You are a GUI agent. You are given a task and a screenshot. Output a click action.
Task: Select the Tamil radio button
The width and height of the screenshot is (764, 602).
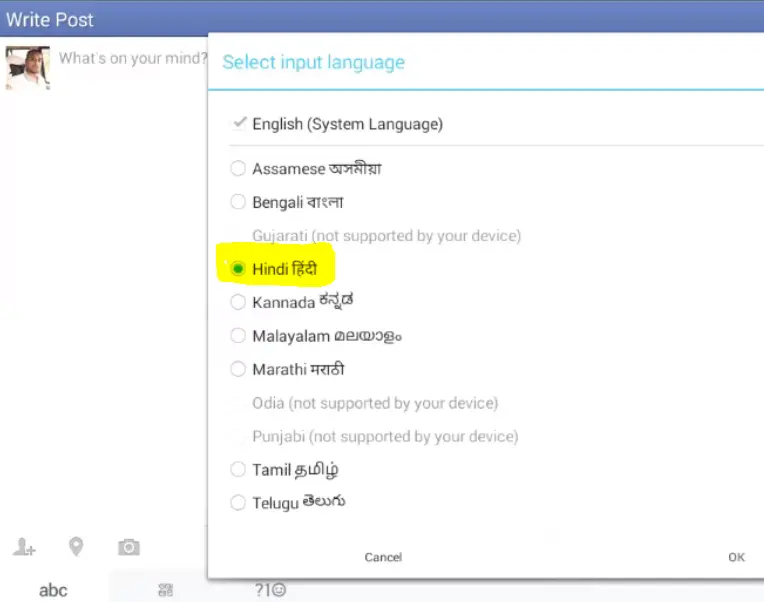(x=238, y=470)
